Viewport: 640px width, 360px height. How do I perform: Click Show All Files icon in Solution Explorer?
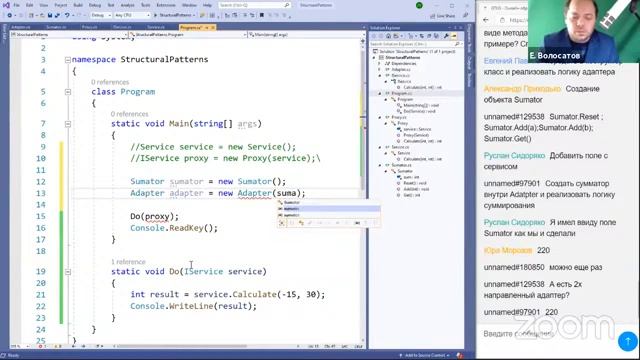click(436, 36)
